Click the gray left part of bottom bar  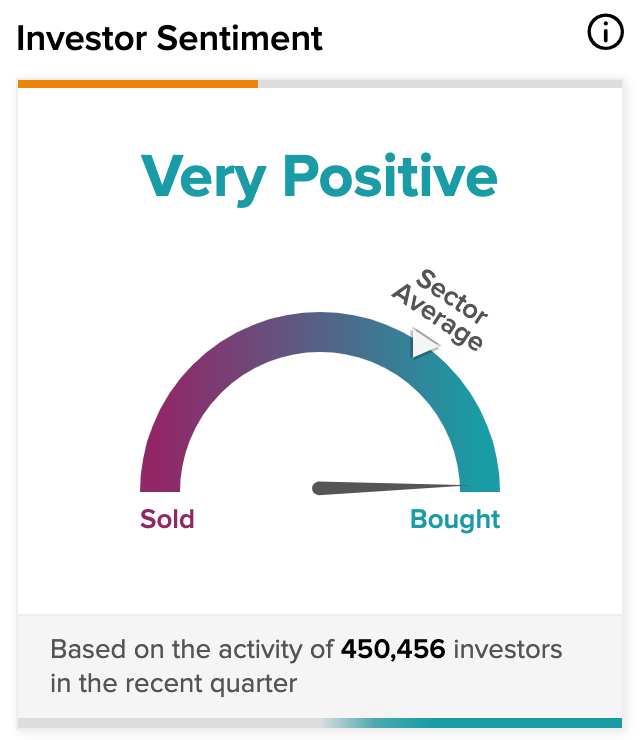(x=170, y=723)
